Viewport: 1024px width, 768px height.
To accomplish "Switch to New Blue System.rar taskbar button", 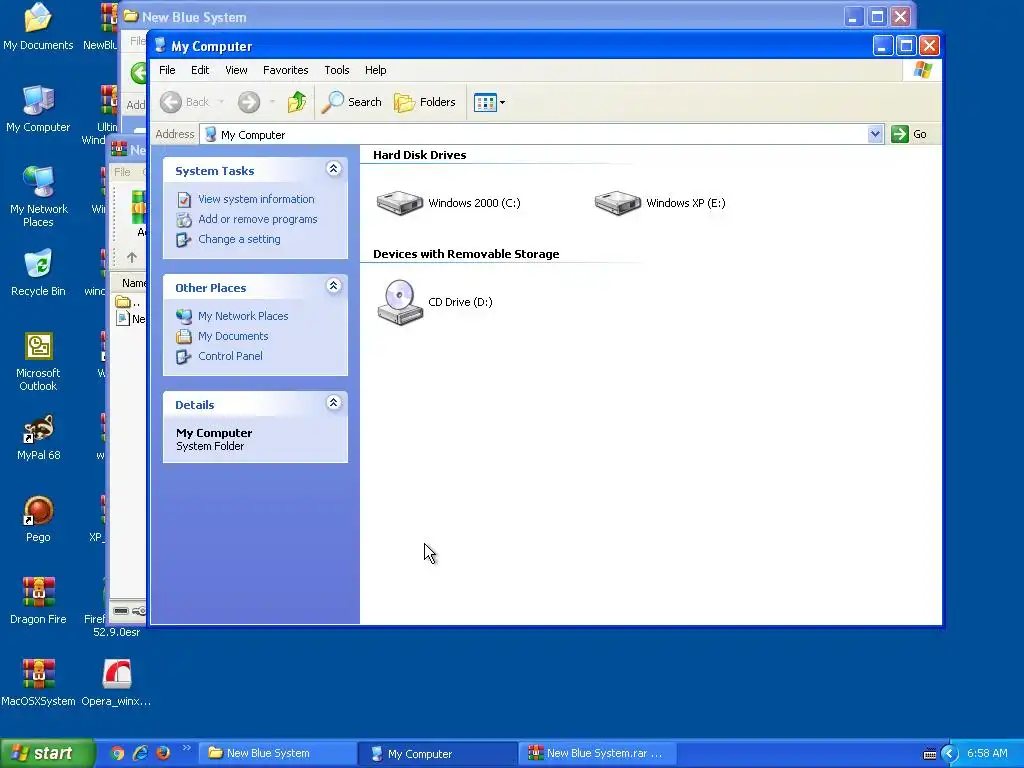I will 598,754.
